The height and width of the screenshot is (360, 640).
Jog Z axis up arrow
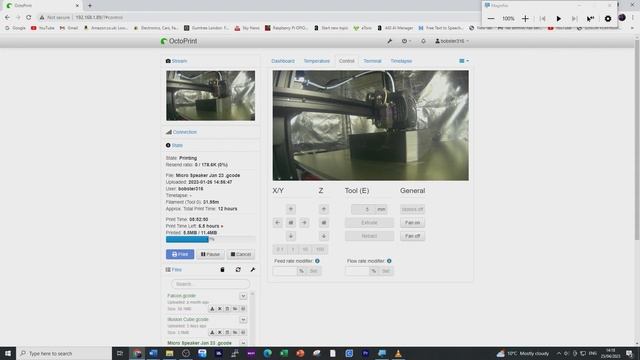(324, 209)
